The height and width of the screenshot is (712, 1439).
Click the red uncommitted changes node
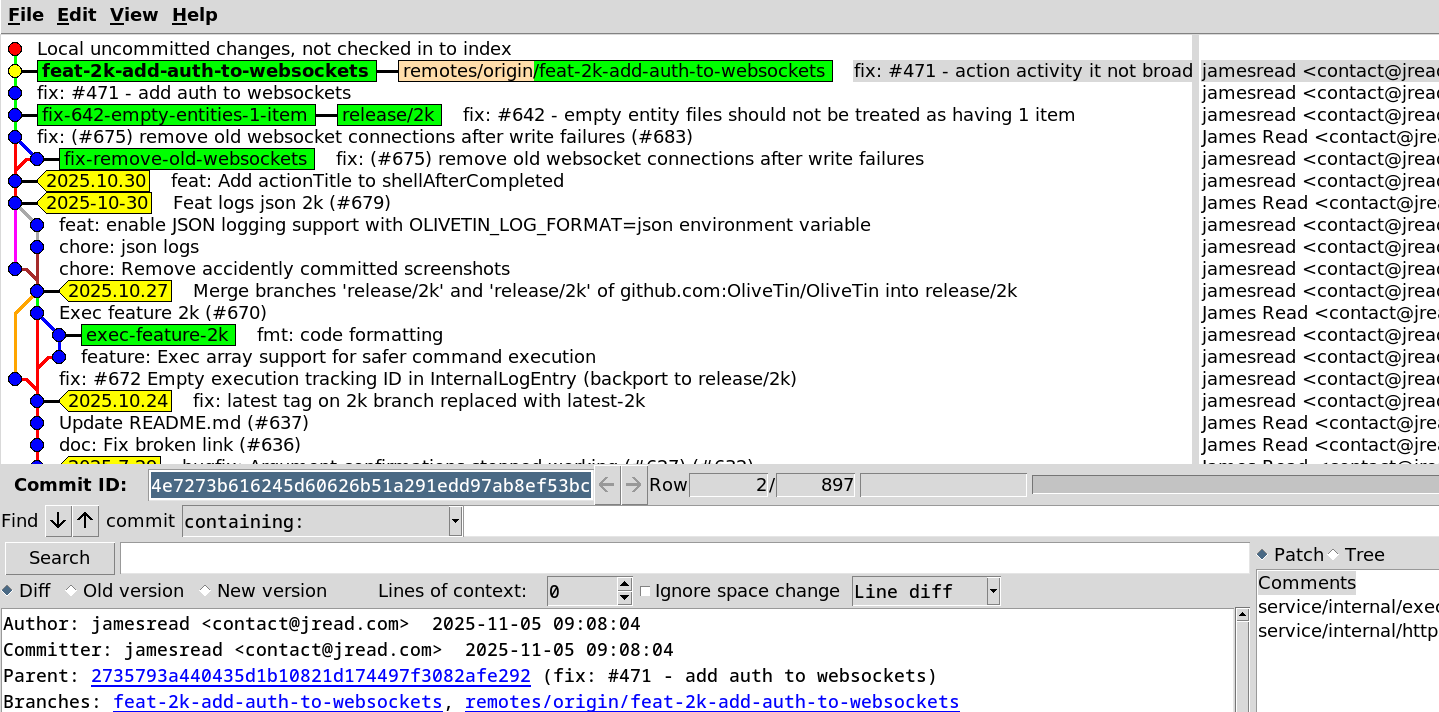pyautogui.click(x=15, y=49)
